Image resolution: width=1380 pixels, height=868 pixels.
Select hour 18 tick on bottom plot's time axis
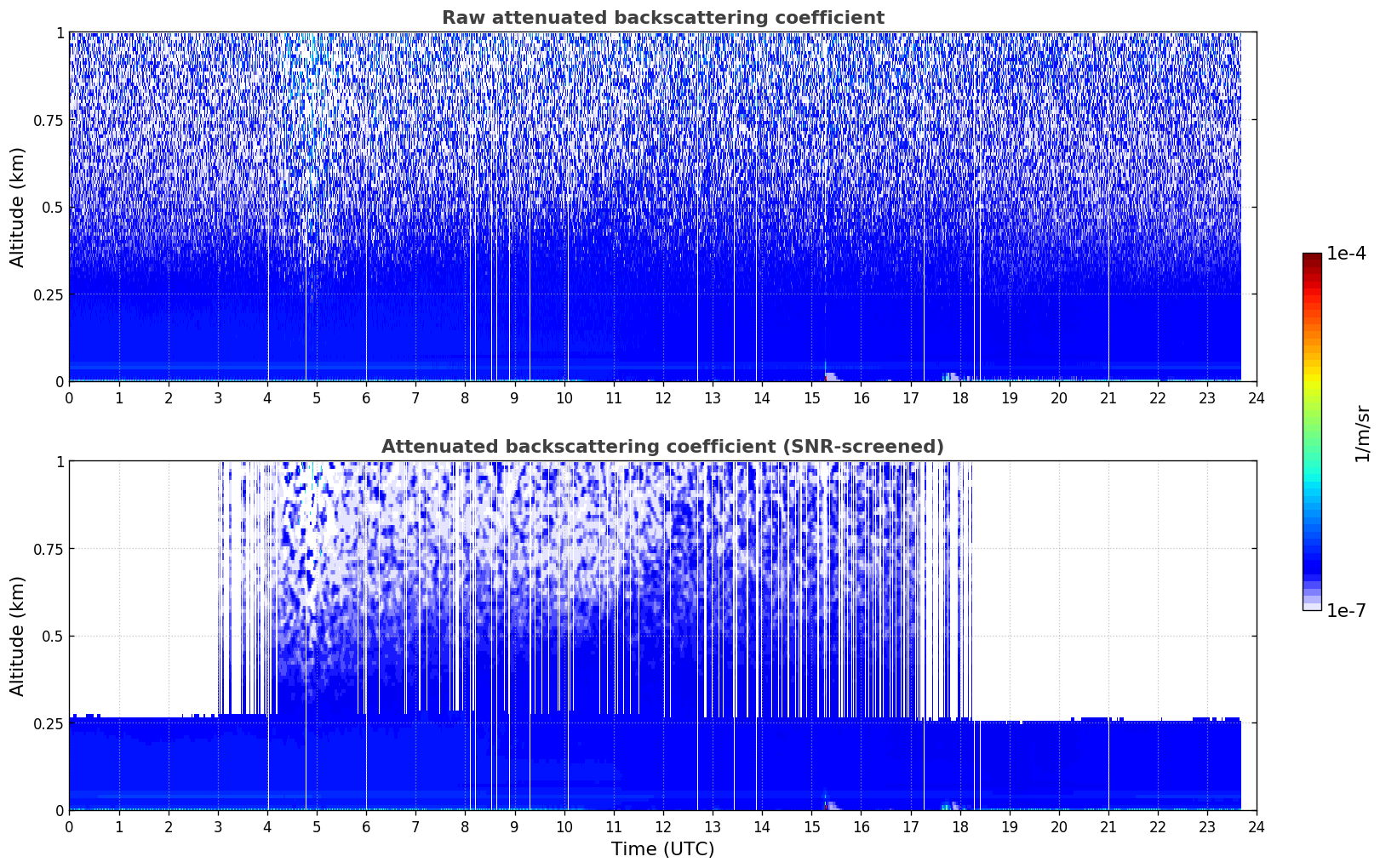coord(959,826)
